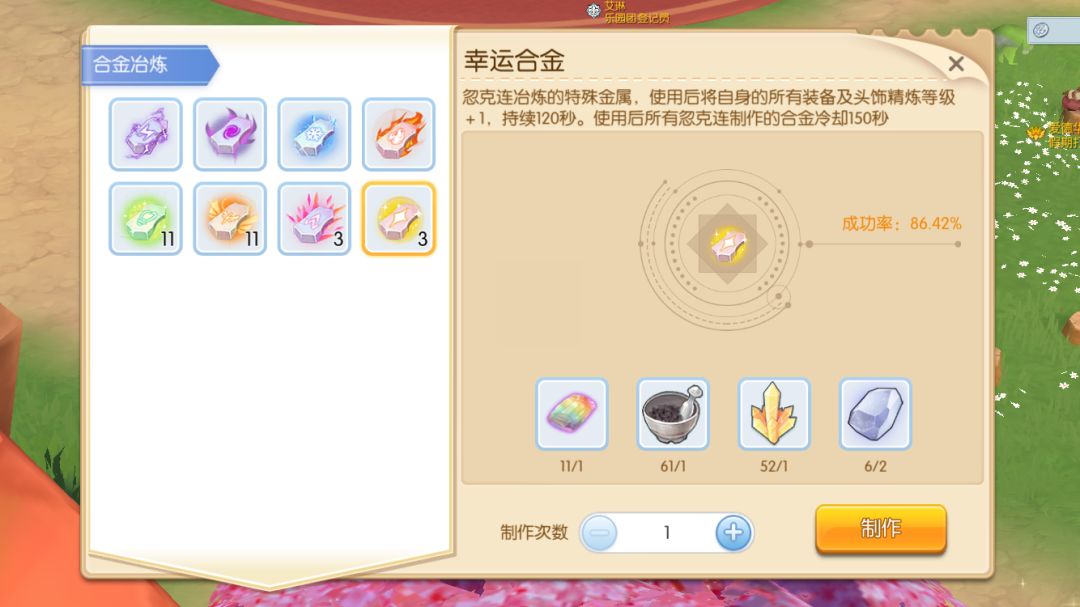Viewport: 1080px width, 607px height.
Task: Close the alloy crafting panel
Action: [956, 64]
